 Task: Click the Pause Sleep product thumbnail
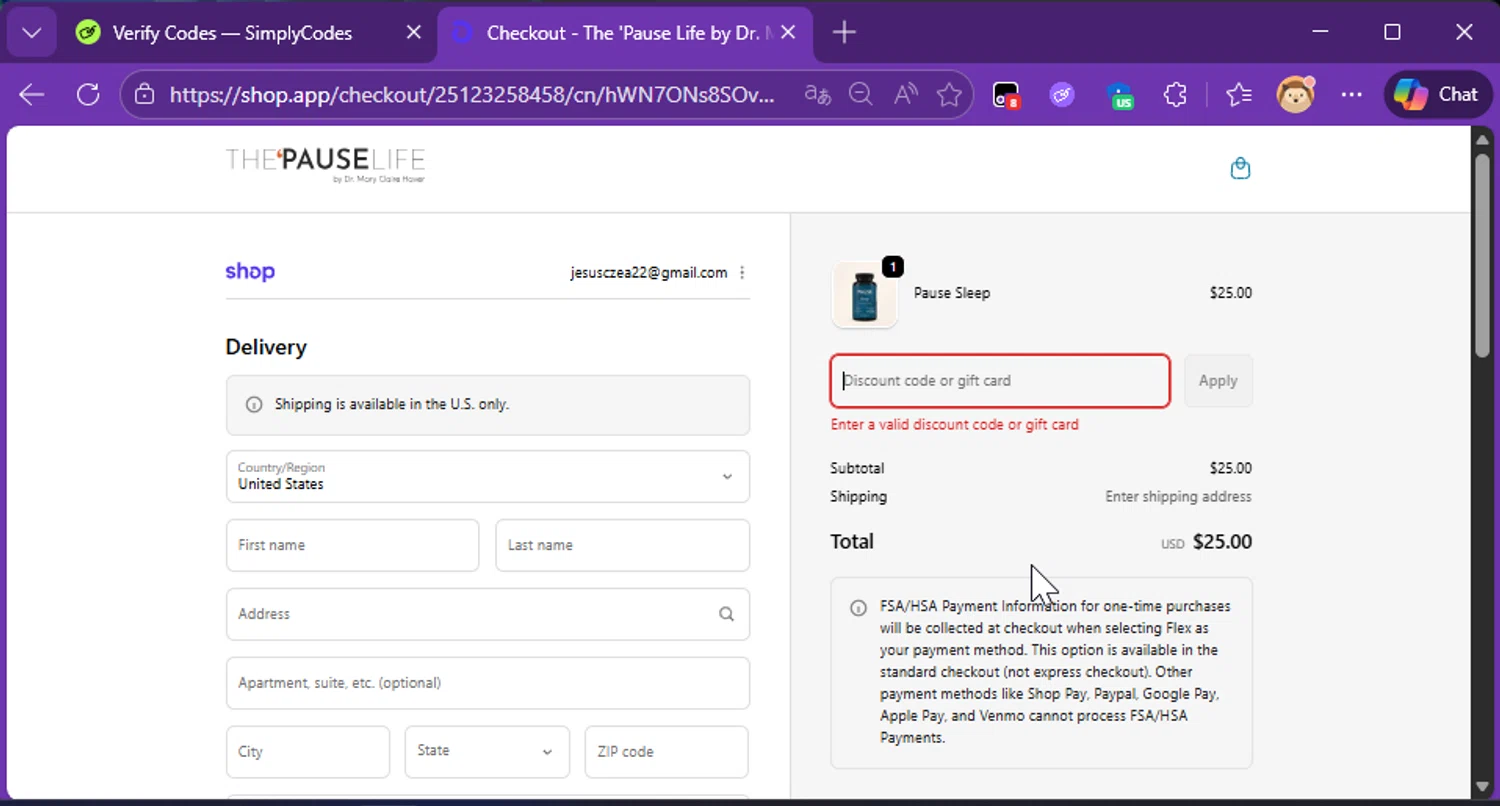(x=865, y=296)
